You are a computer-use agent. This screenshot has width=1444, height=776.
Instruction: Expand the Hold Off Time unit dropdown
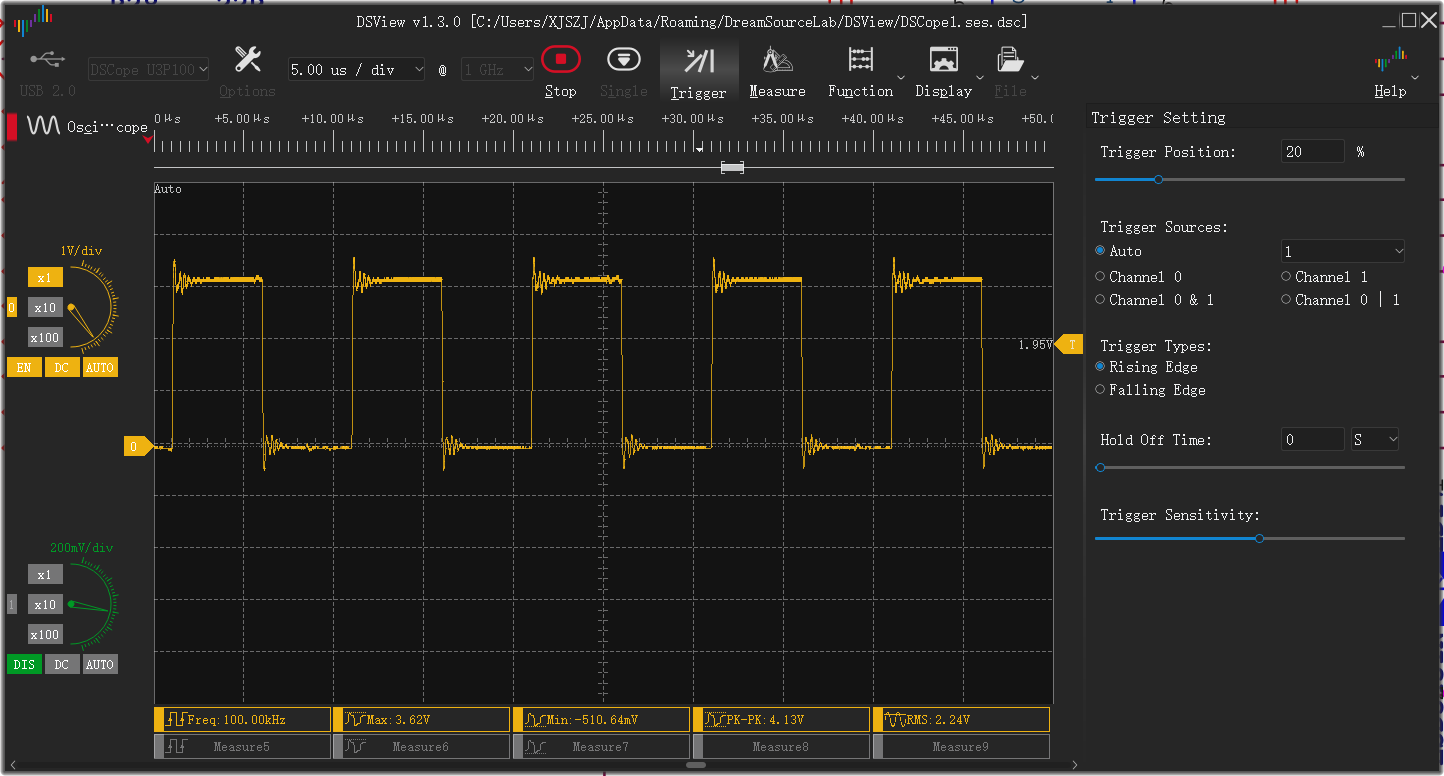click(x=1374, y=440)
